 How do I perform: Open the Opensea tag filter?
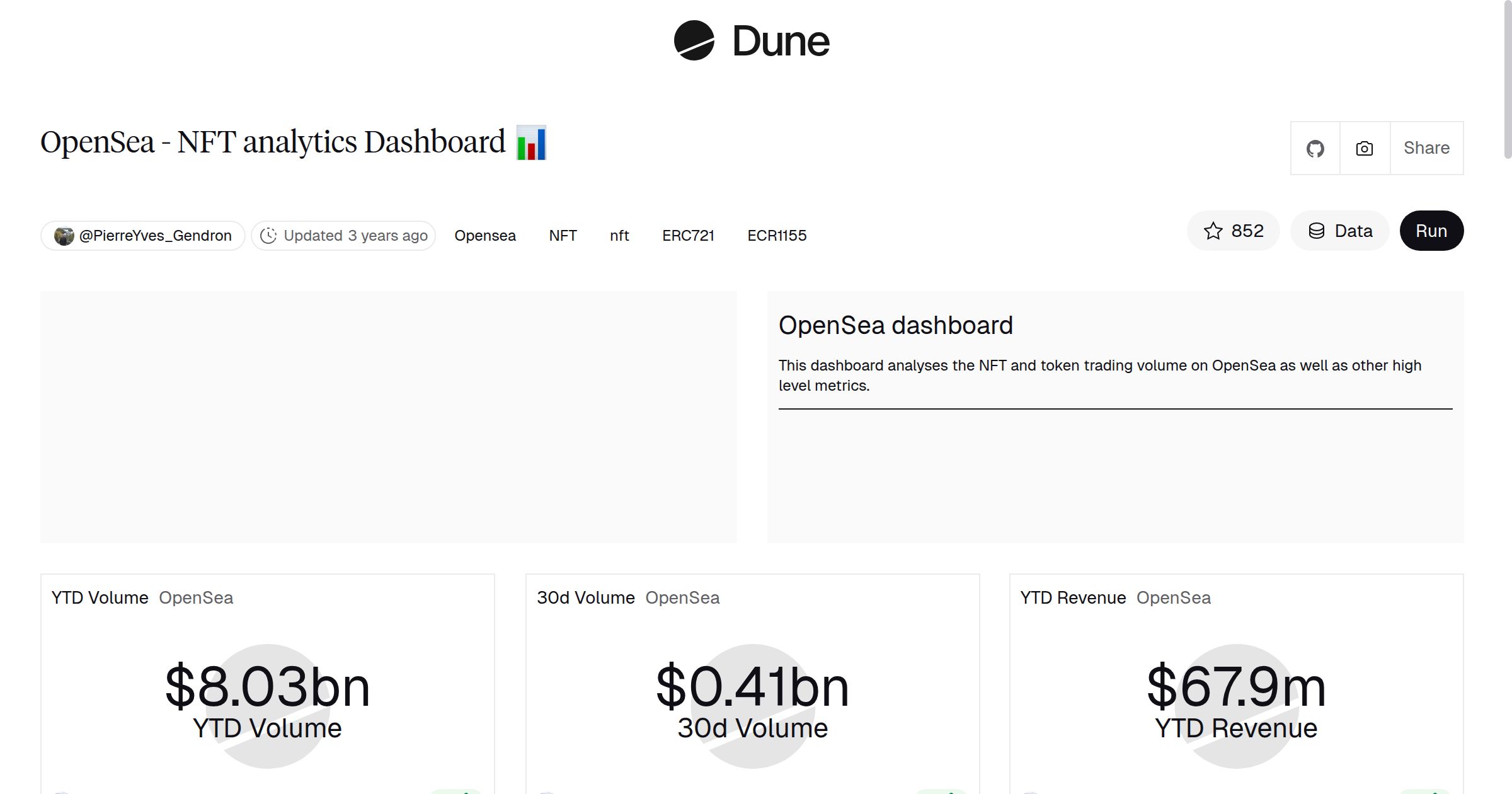click(x=485, y=235)
